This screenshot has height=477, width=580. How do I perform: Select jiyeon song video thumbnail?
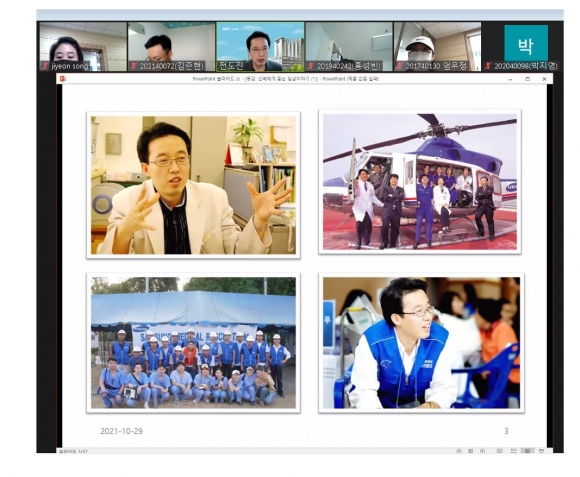click(83, 47)
